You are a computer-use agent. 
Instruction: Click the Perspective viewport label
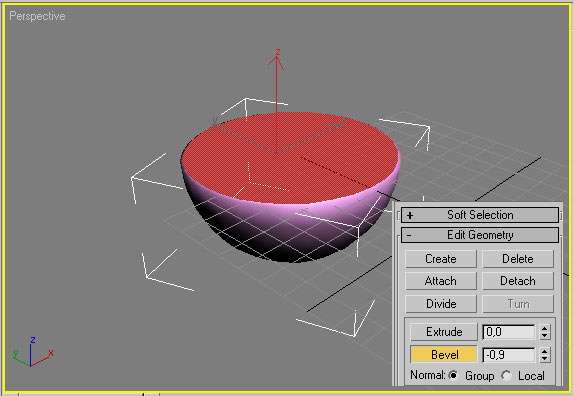37,16
